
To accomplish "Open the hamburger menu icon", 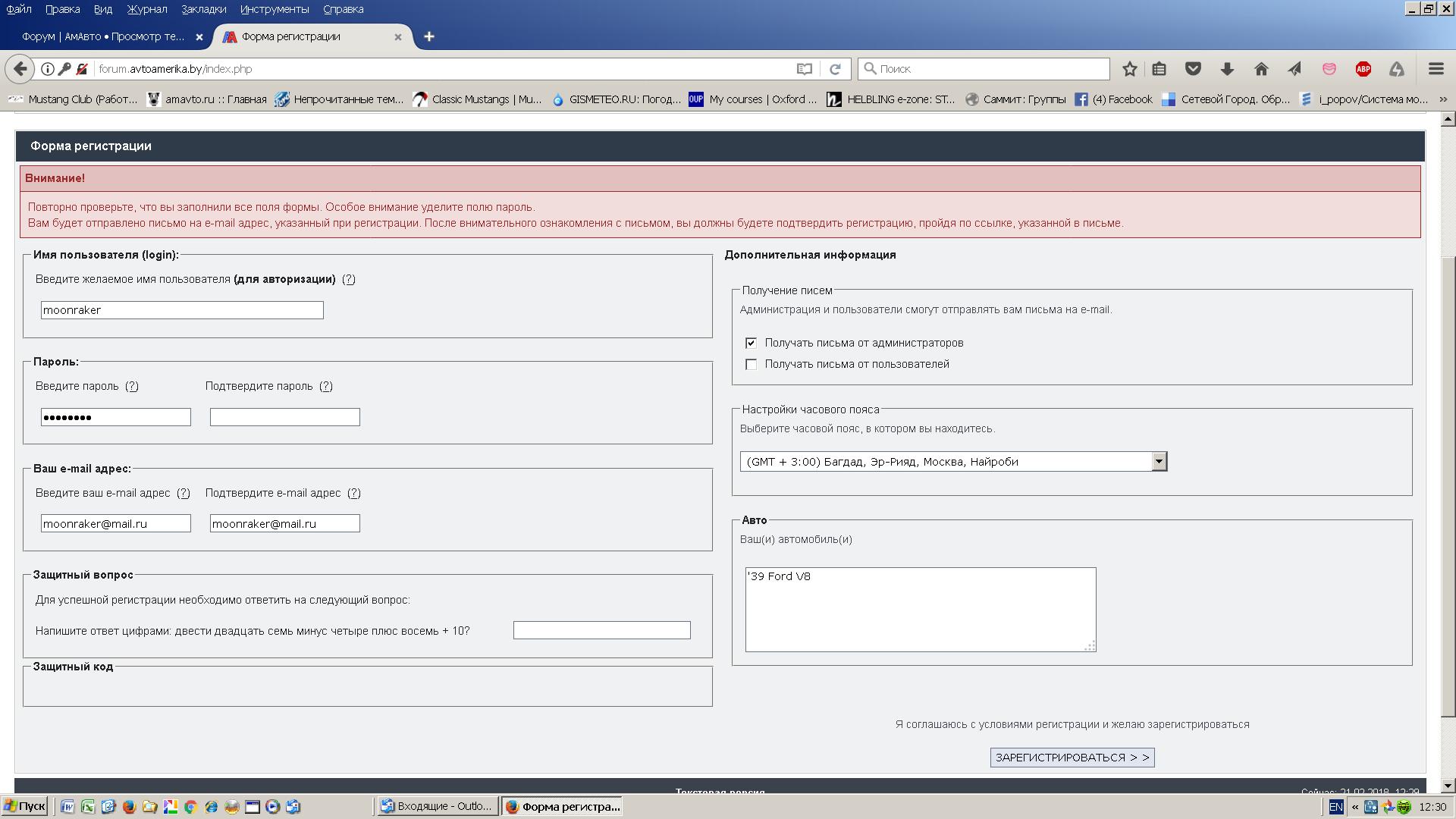I will (x=1436, y=69).
